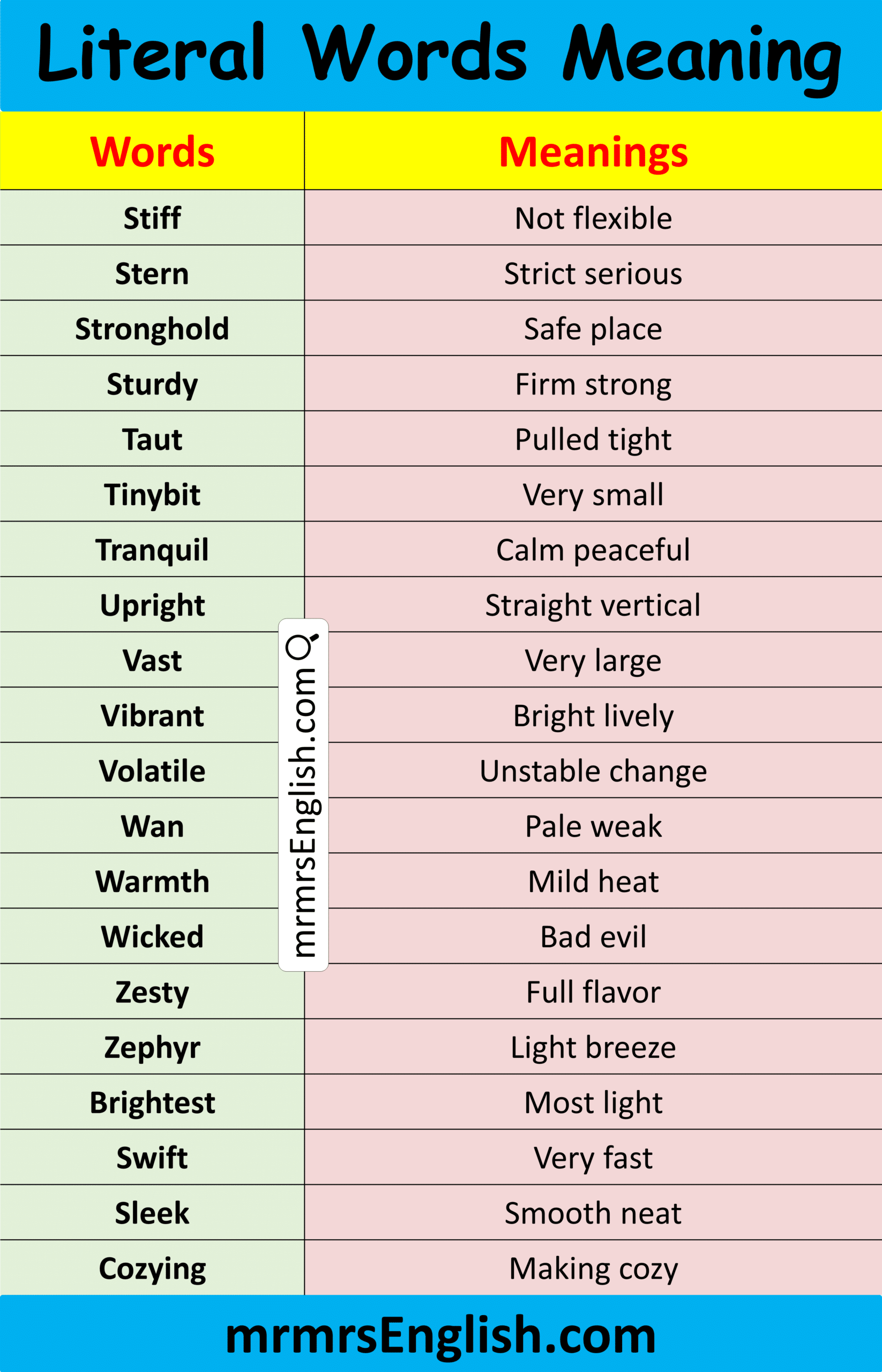Select the meaning Not flexible

(593, 218)
